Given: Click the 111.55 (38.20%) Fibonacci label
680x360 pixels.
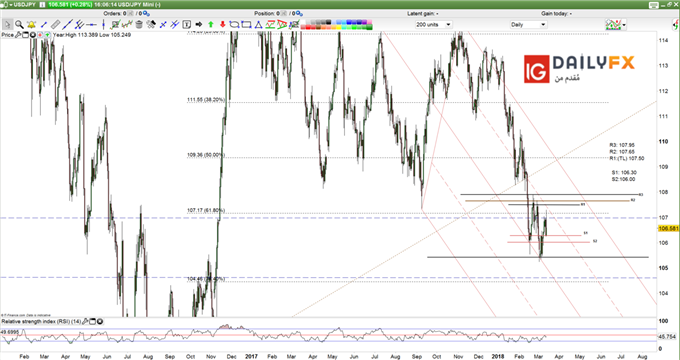Looking at the screenshot, I should [206, 100].
